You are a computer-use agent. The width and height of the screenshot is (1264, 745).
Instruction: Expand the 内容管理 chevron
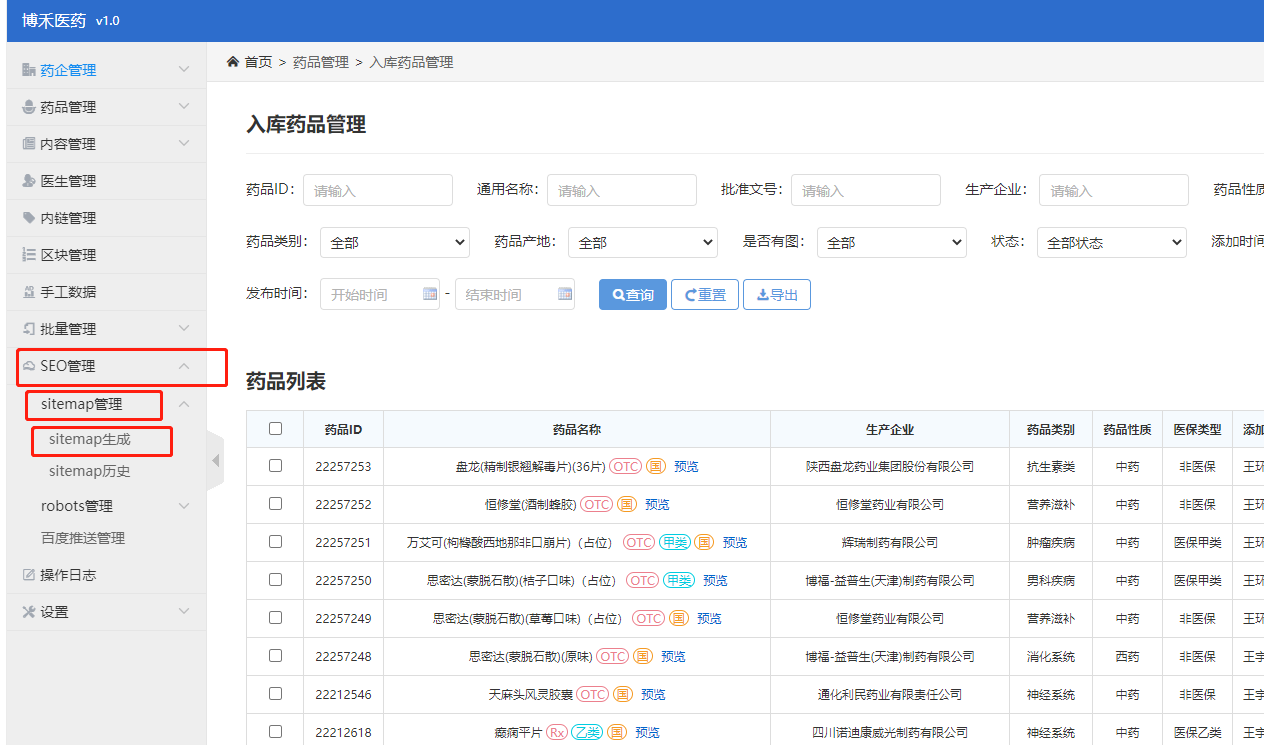click(x=184, y=143)
